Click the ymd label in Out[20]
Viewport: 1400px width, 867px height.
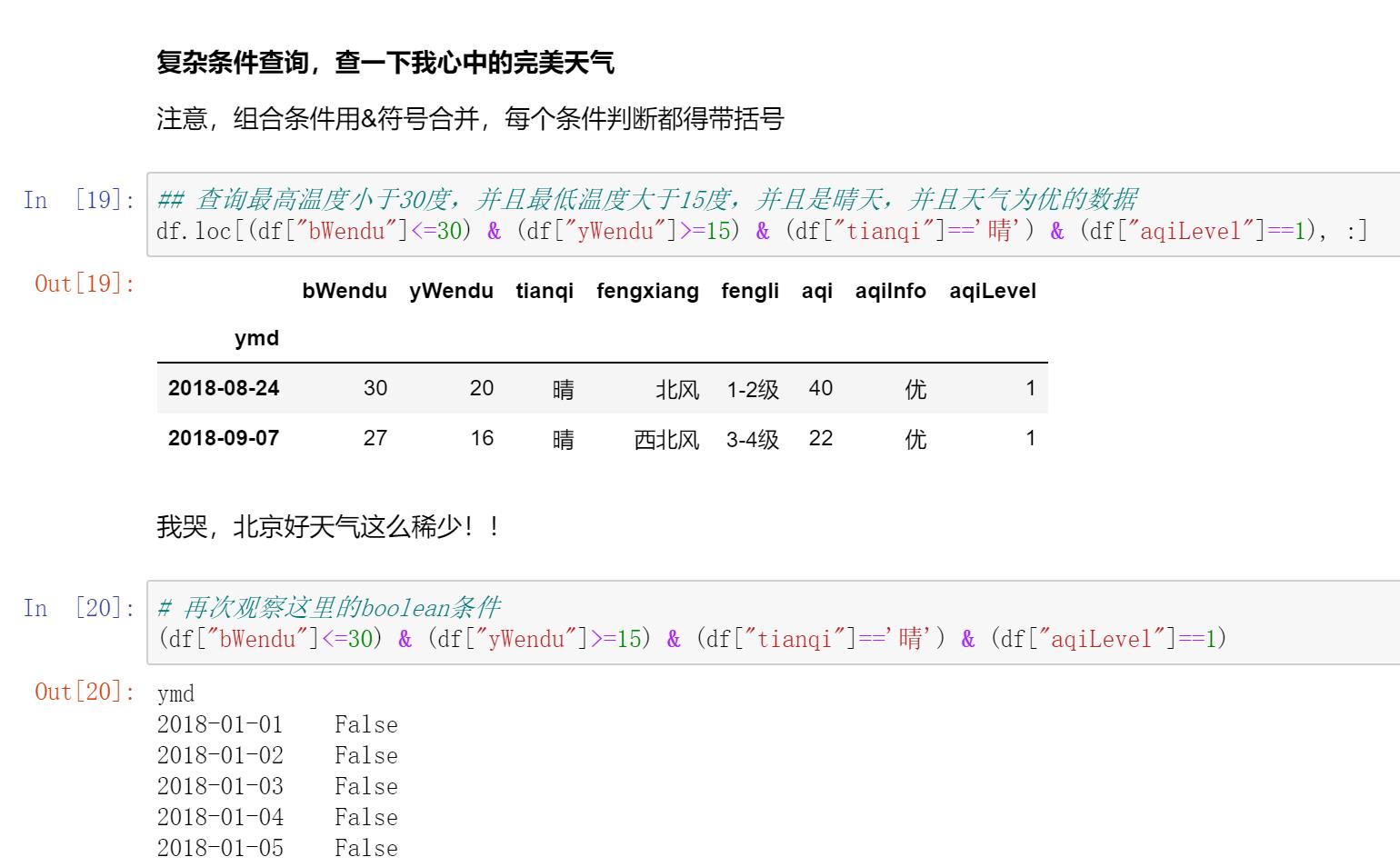click(175, 694)
